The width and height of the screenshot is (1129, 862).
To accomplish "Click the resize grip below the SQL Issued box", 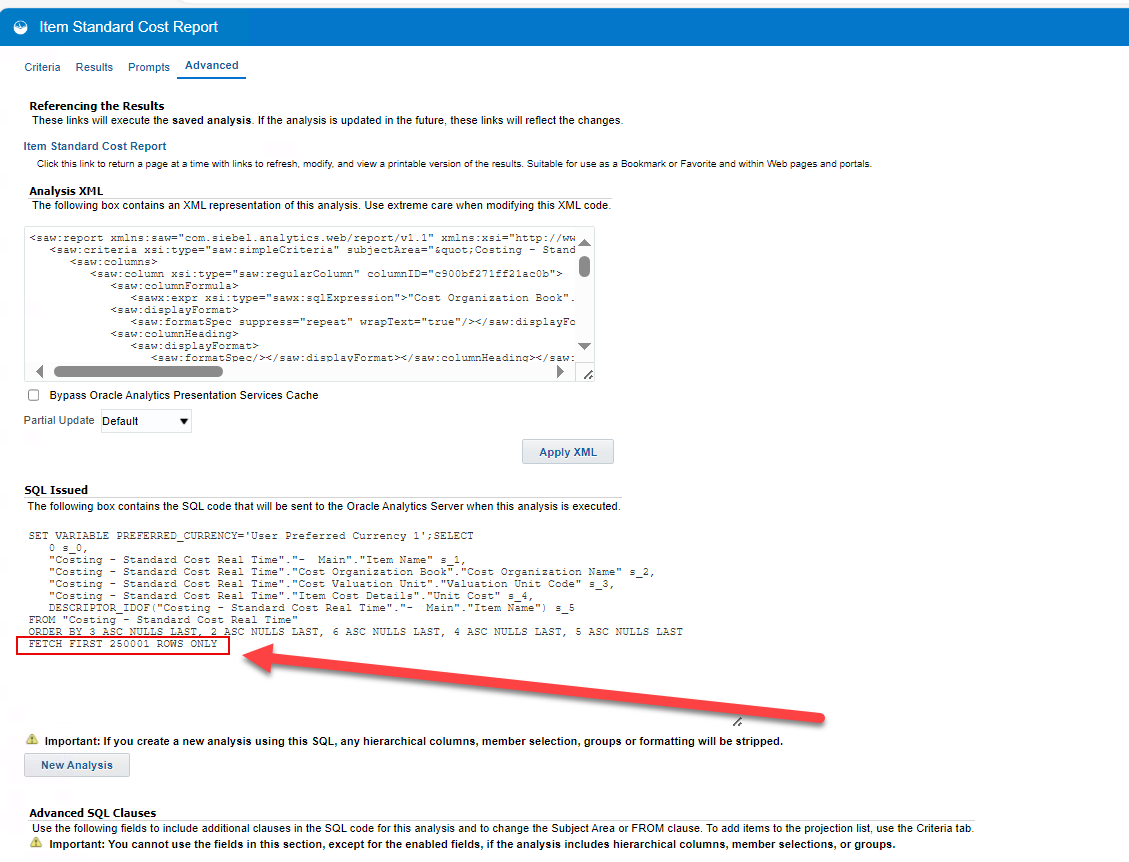I will tap(737, 720).
